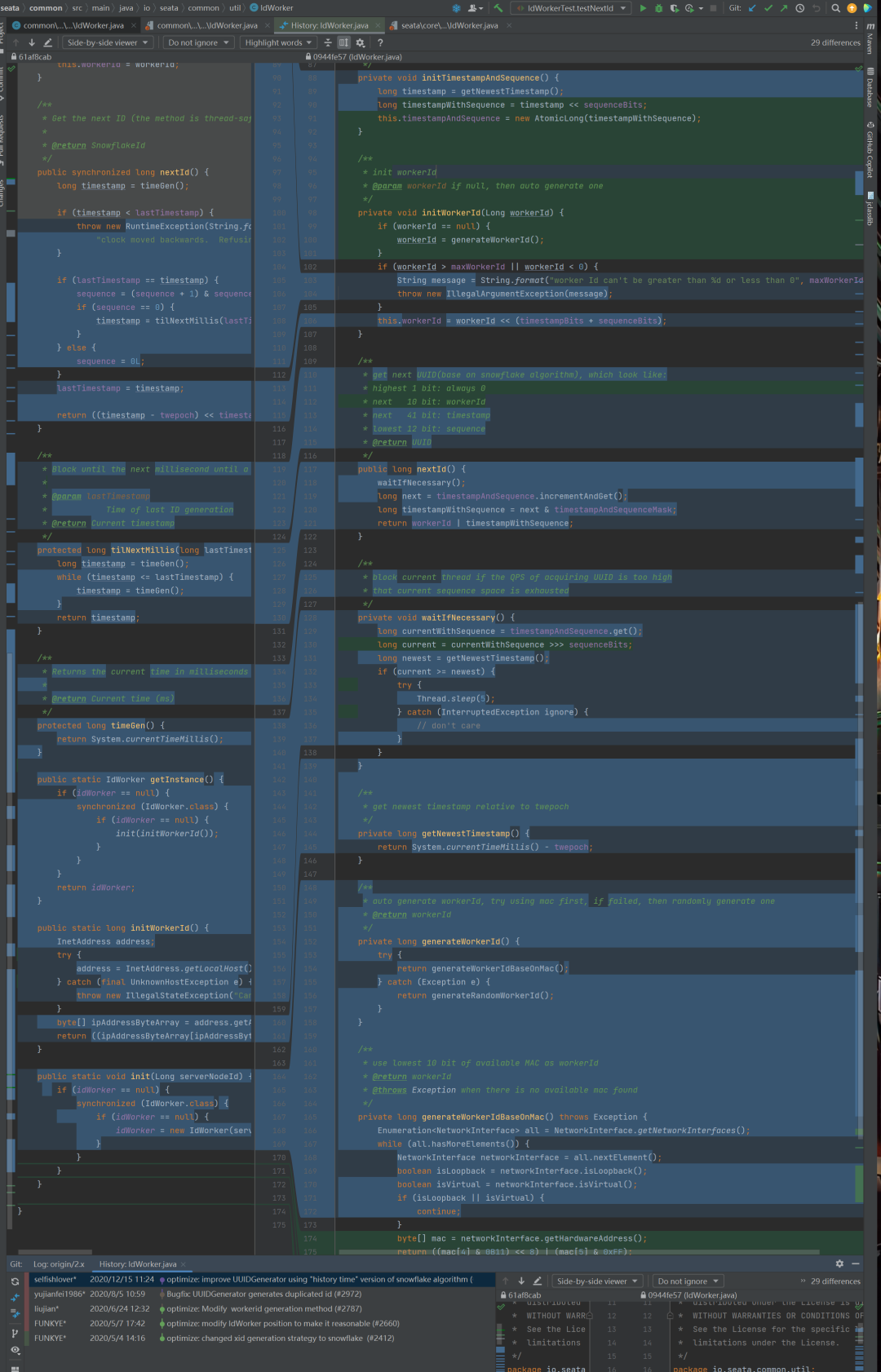Open Log: origin/2.x tab in Git panel

pyautogui.click(x=59, y=1264)
